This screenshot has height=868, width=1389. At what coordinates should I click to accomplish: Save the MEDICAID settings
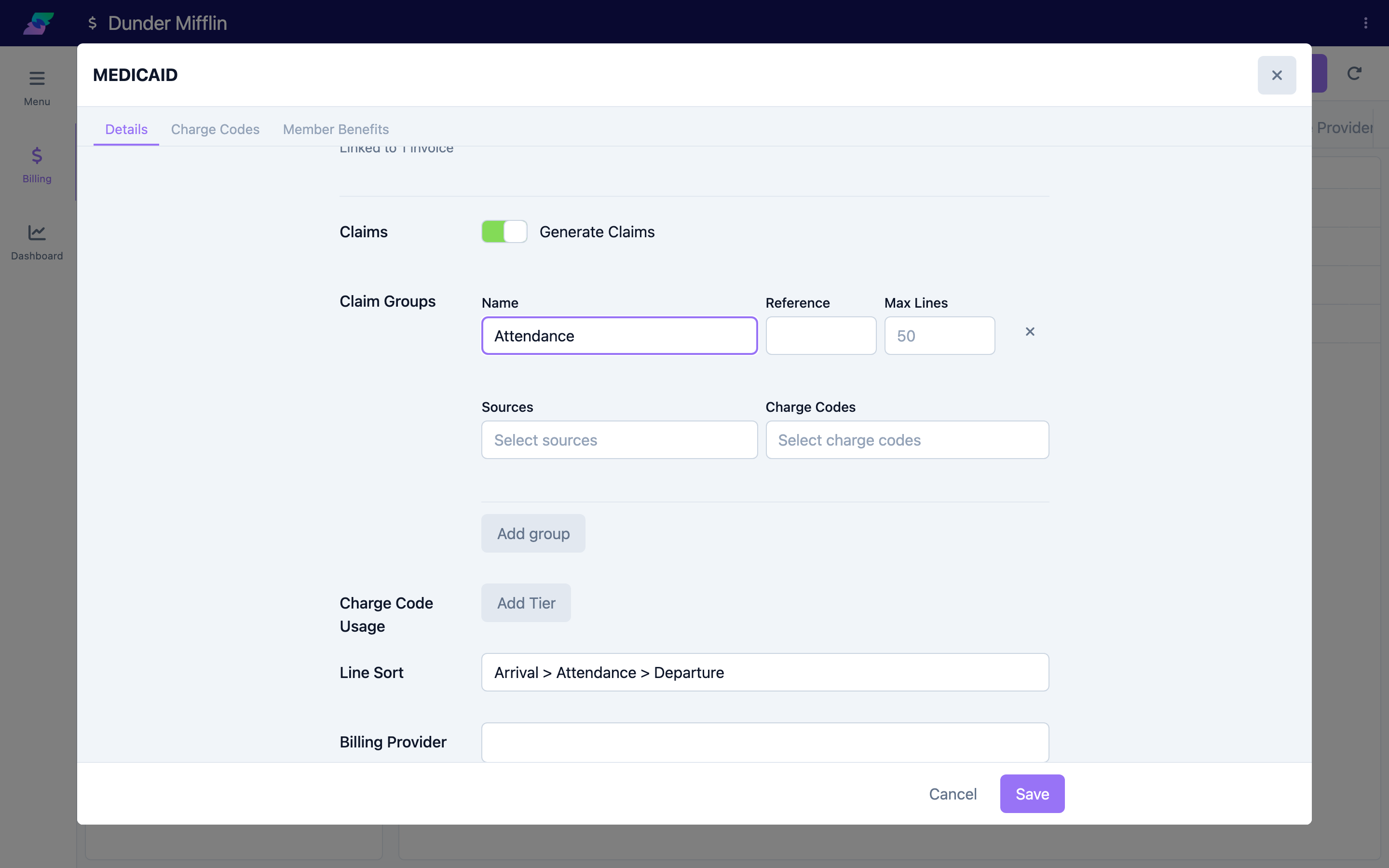(x=1032, y=794)
